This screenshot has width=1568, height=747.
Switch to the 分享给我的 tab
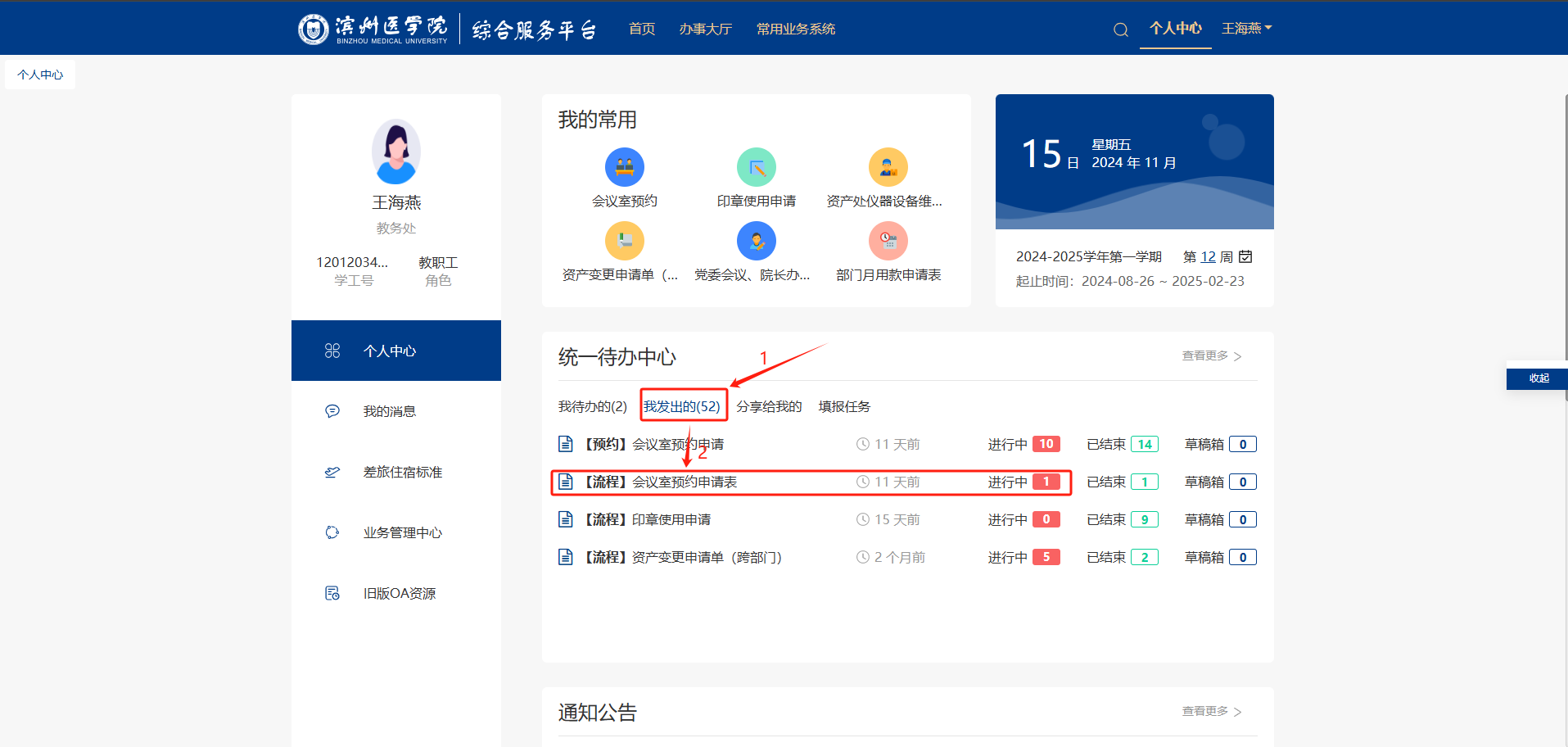pyautogui.click(x=769, y=406)
